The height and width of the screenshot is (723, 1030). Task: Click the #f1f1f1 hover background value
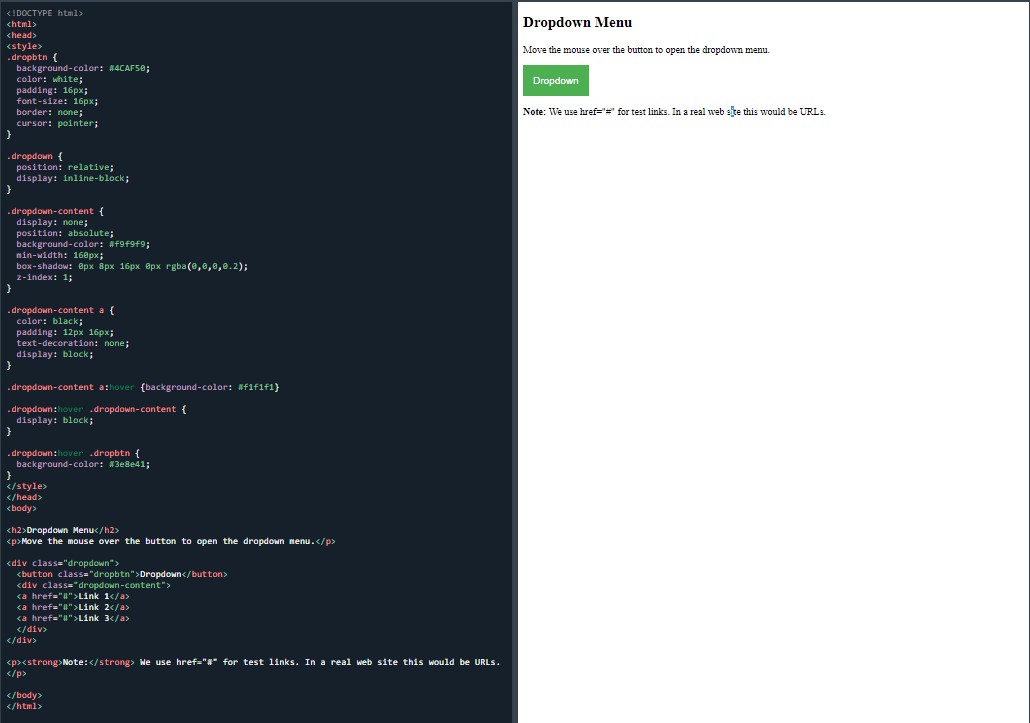coord(258,387)
